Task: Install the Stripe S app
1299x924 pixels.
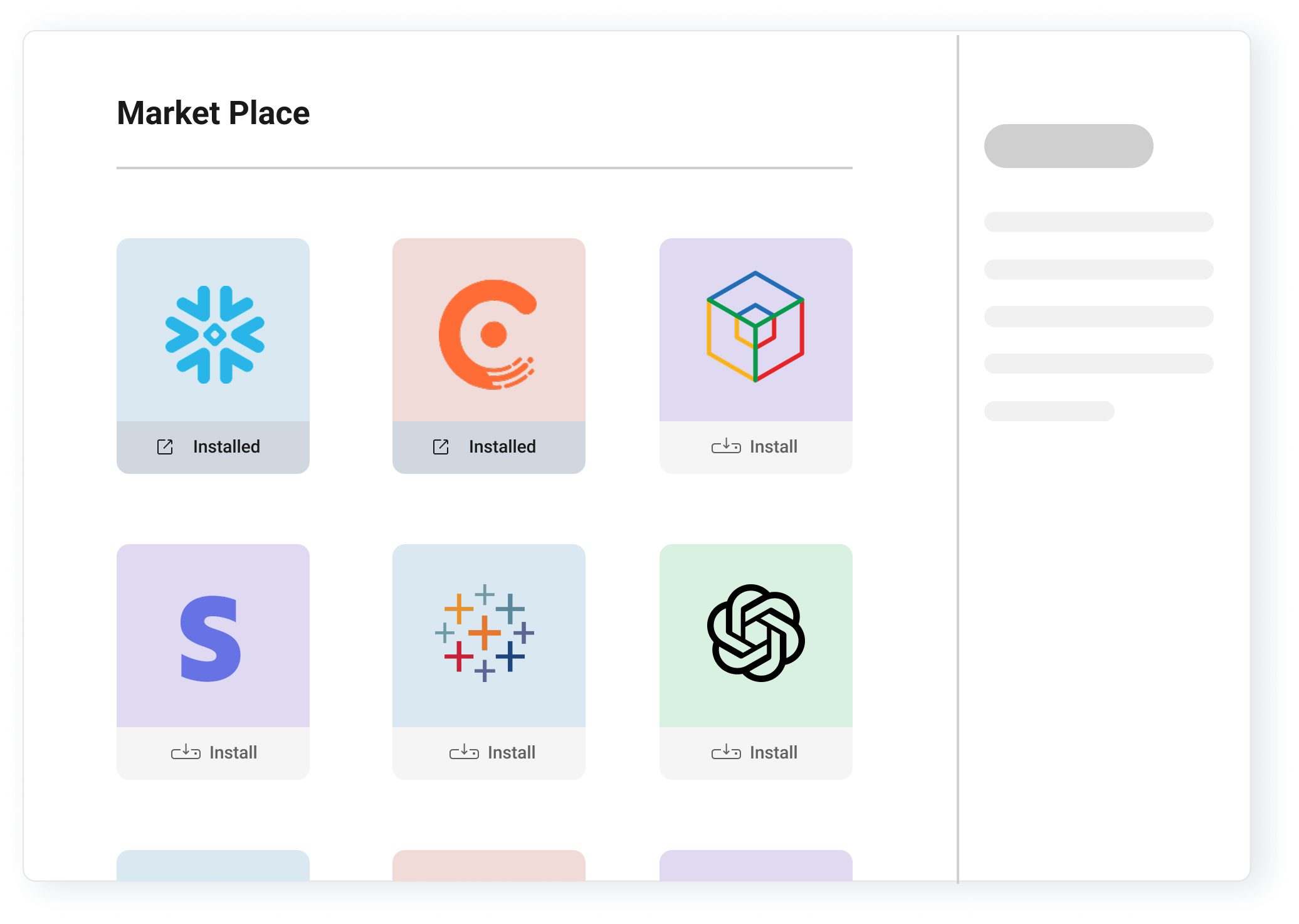Action: point(213,753)
